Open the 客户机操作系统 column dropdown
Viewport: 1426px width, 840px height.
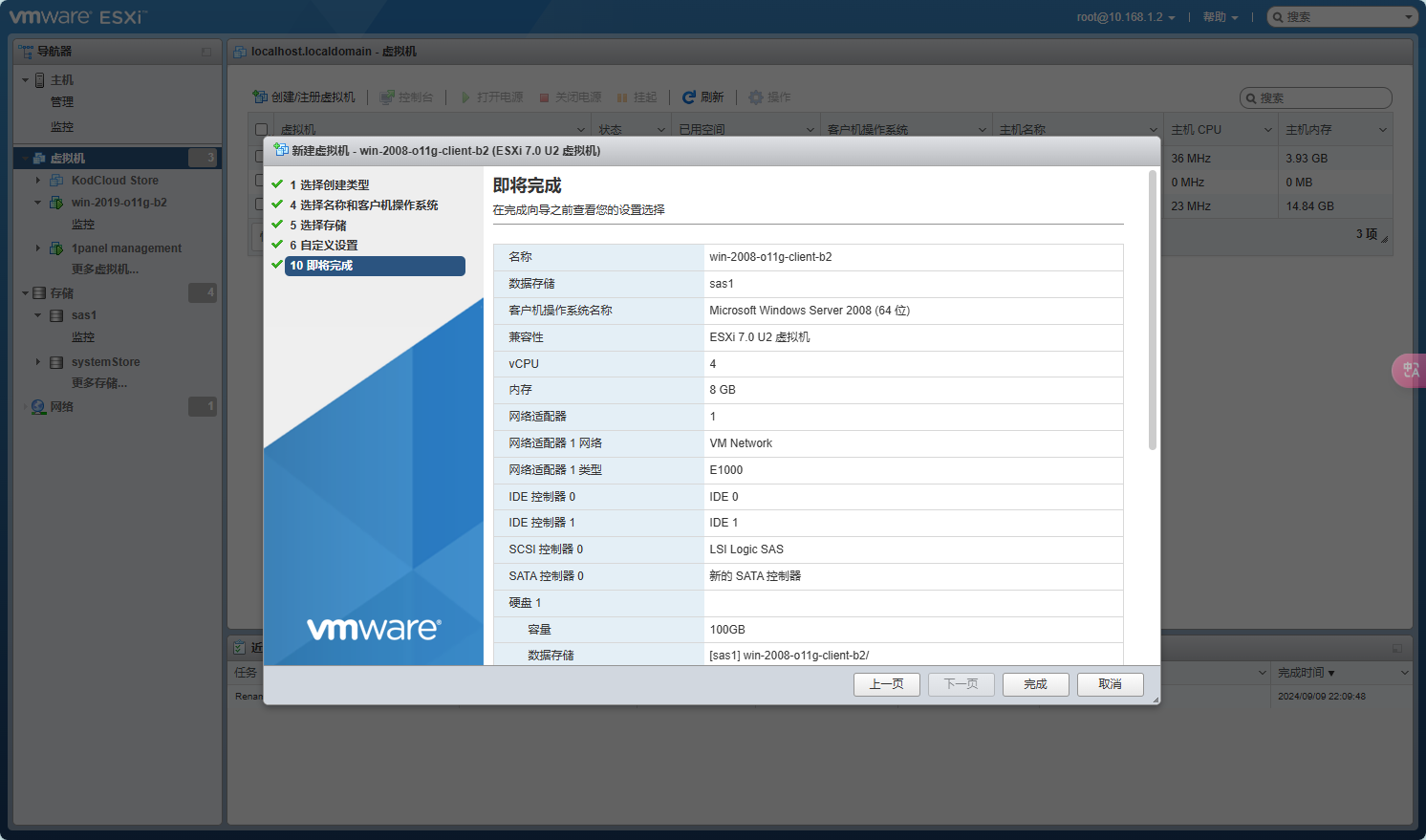coord(983,130)
